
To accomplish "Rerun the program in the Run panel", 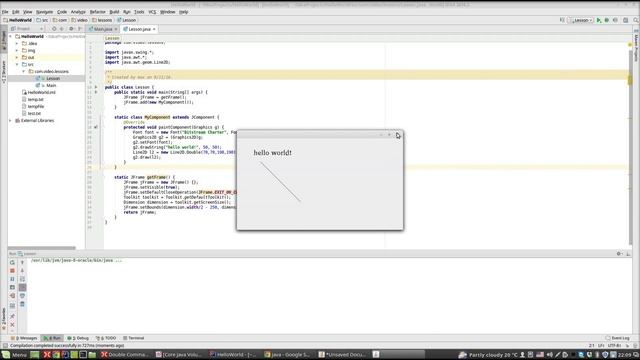I will (x=12, y=262).
